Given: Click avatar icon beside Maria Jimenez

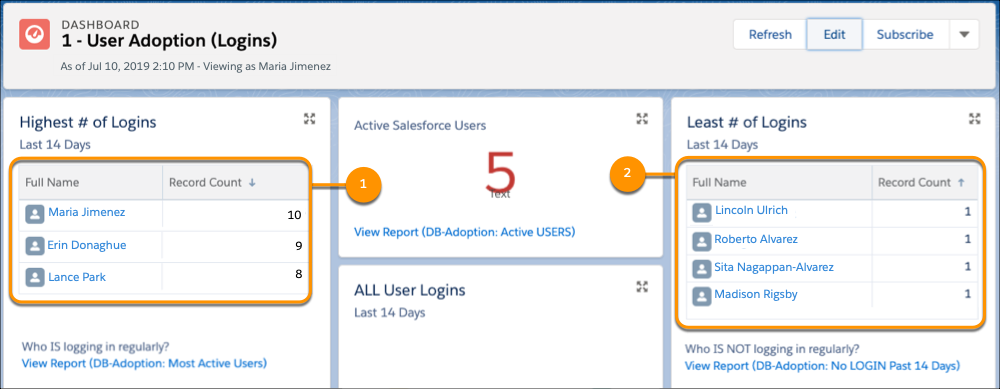Looking at the screenshot, I should 34,214.
